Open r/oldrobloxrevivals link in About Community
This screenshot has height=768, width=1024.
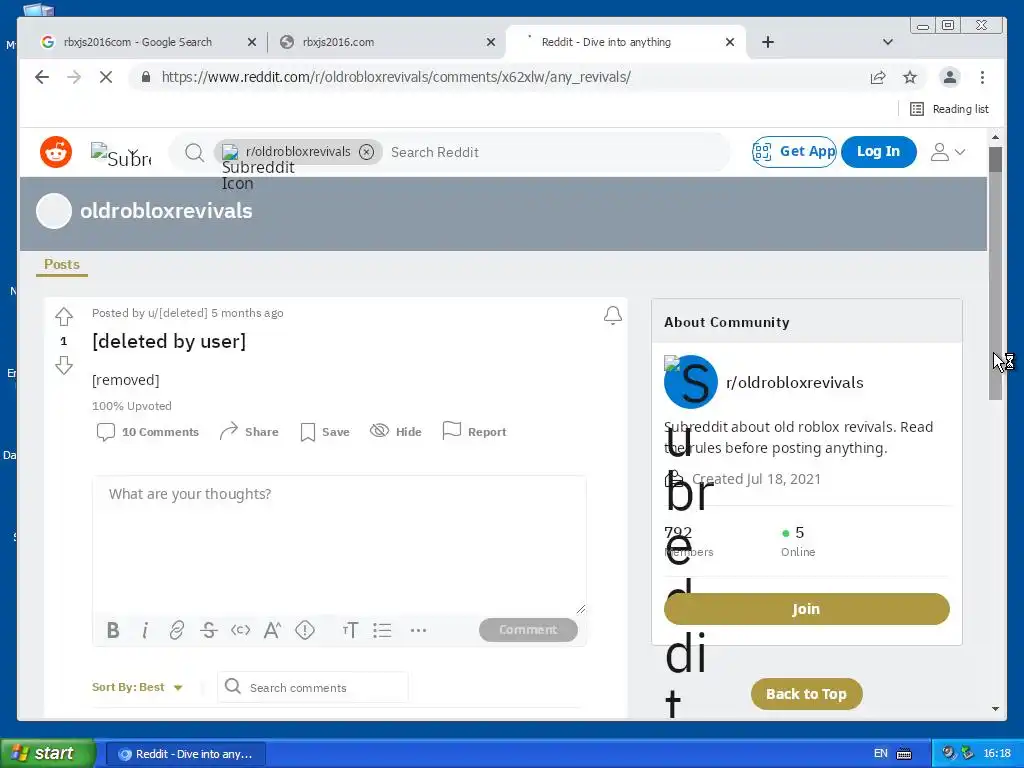coord(794,383)
